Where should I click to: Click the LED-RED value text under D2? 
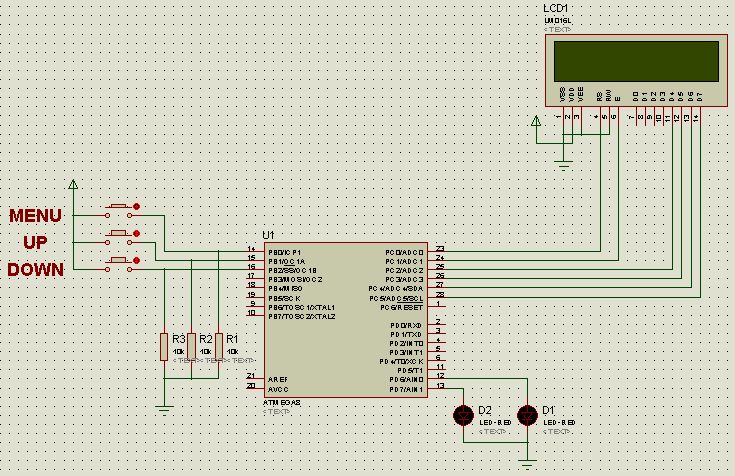(x=495, y=423)
